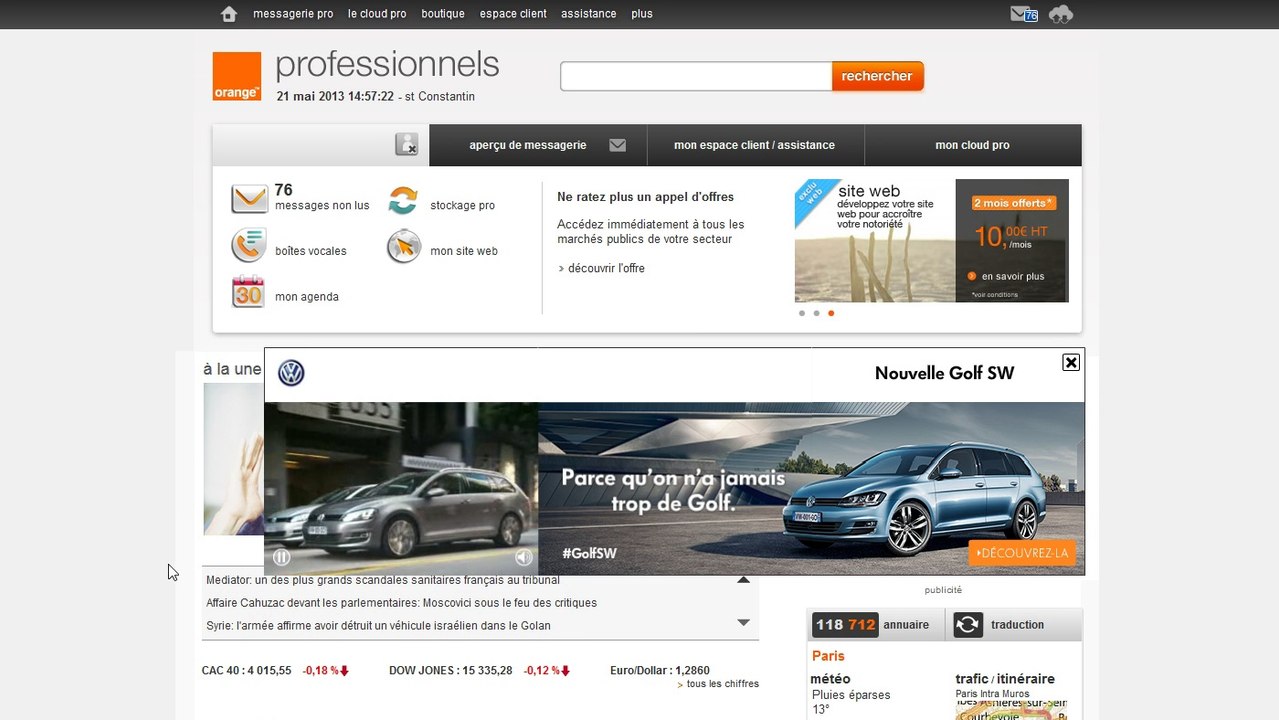Switch to mon espace client / assistance tab
Image resolution: width=1279 pixels, height=720 pixels.
[755, 145]
